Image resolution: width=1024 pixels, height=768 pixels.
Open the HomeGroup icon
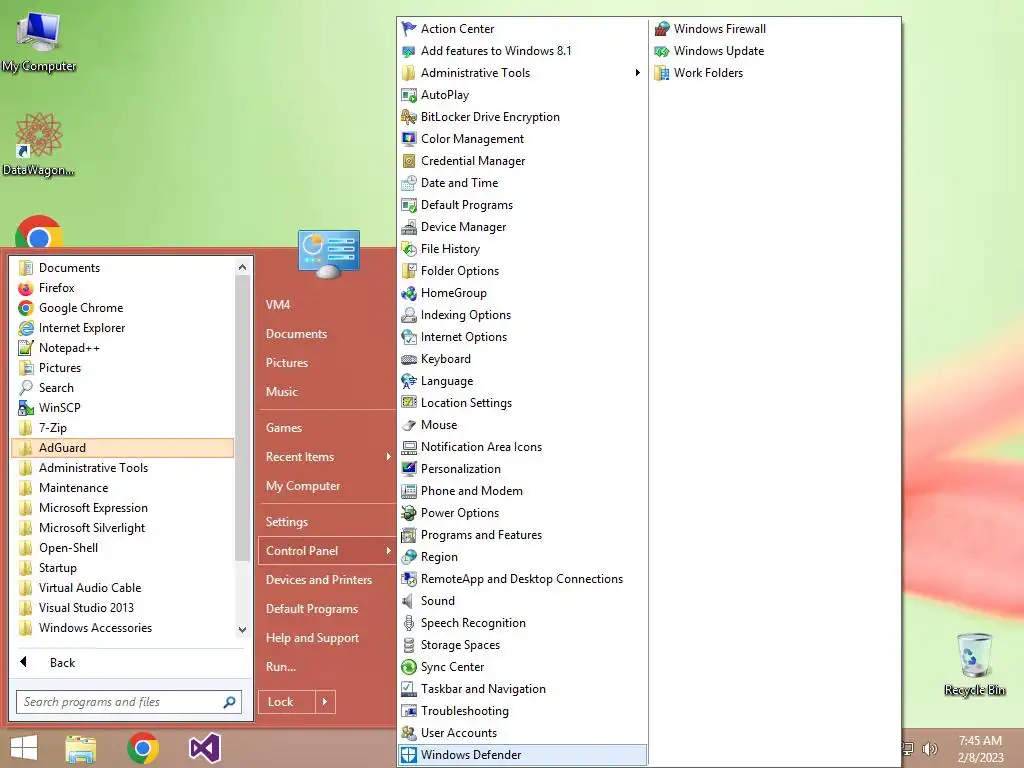(x=409, y=293)
